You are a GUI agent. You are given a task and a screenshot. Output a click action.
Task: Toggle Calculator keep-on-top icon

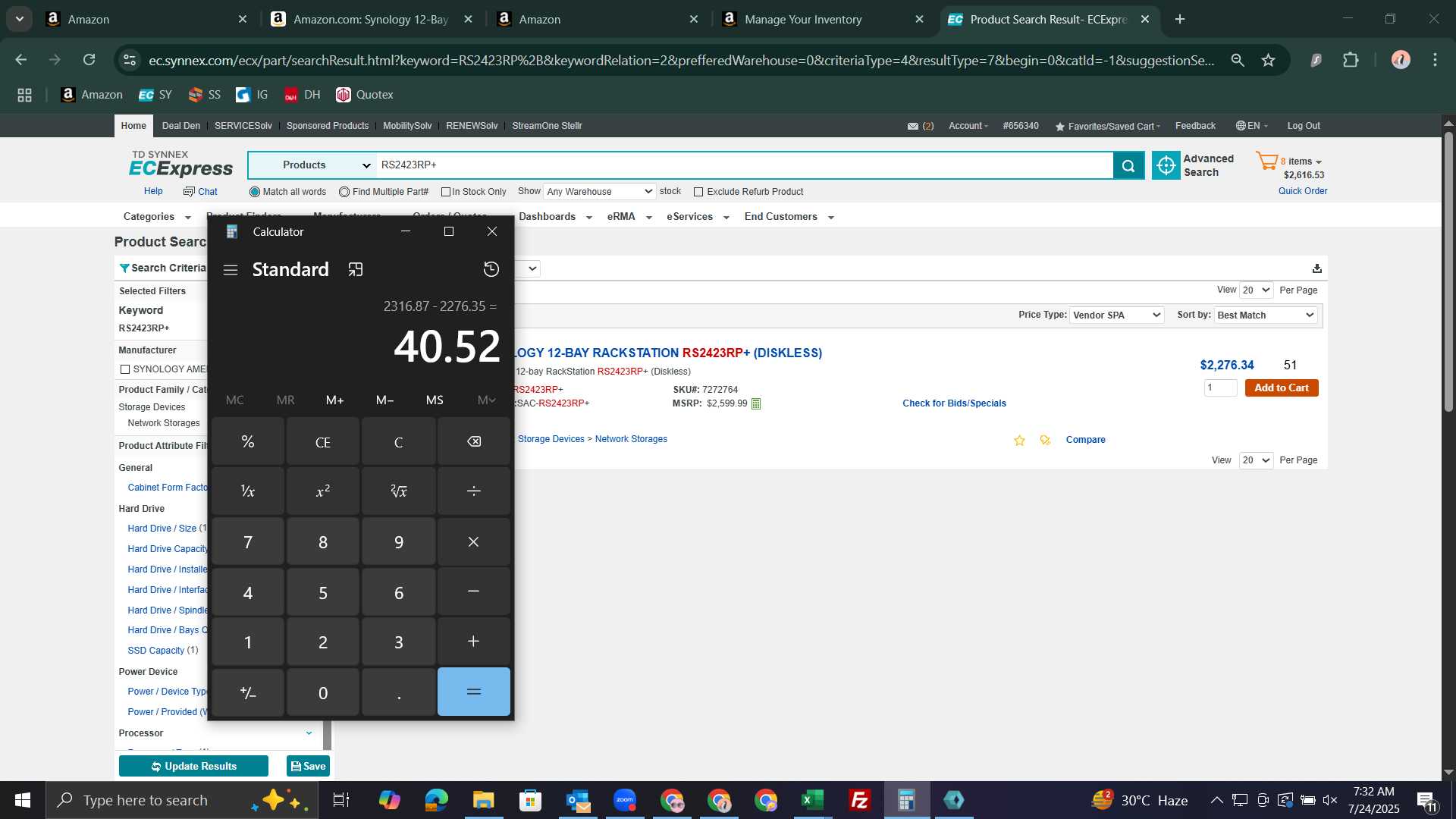pyautogui.click(x=356, y=269)
